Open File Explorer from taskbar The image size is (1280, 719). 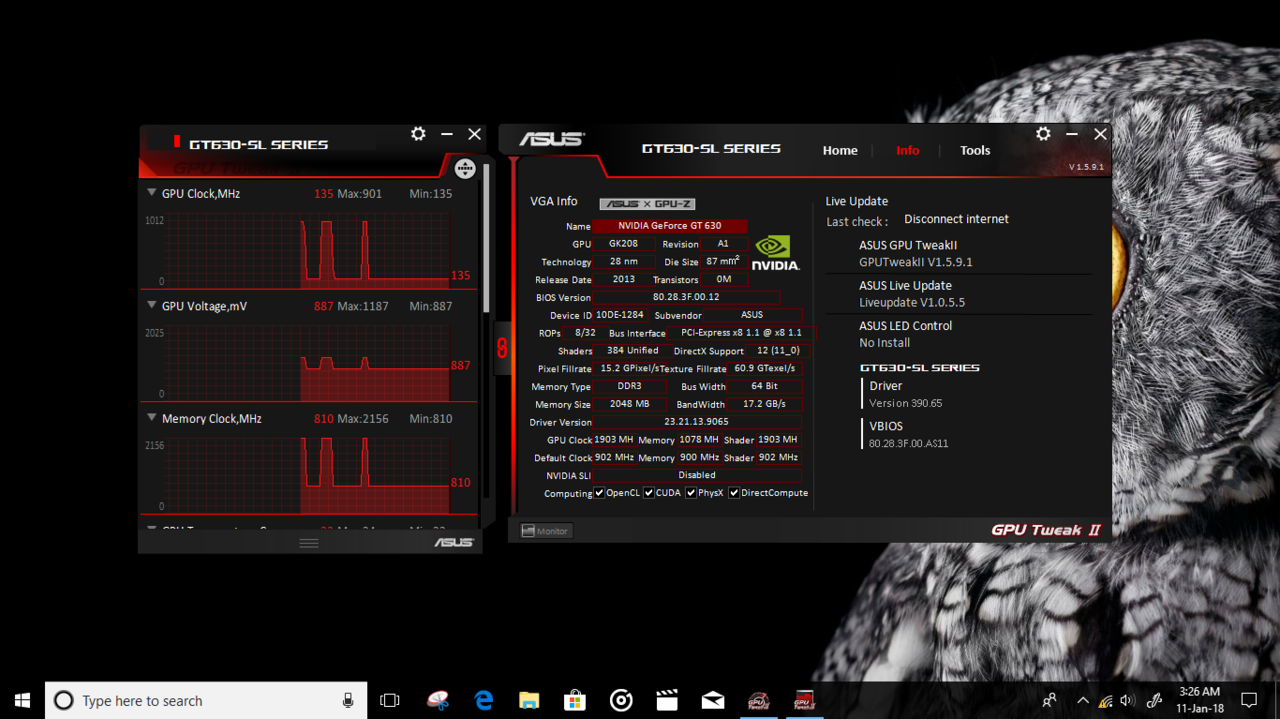pos(529,700)
